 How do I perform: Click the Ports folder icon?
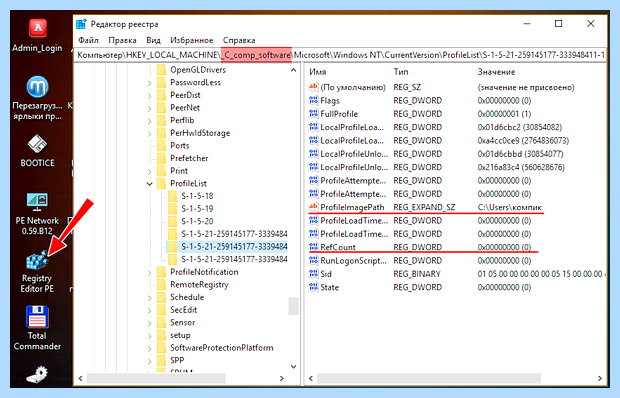(161, 145)
